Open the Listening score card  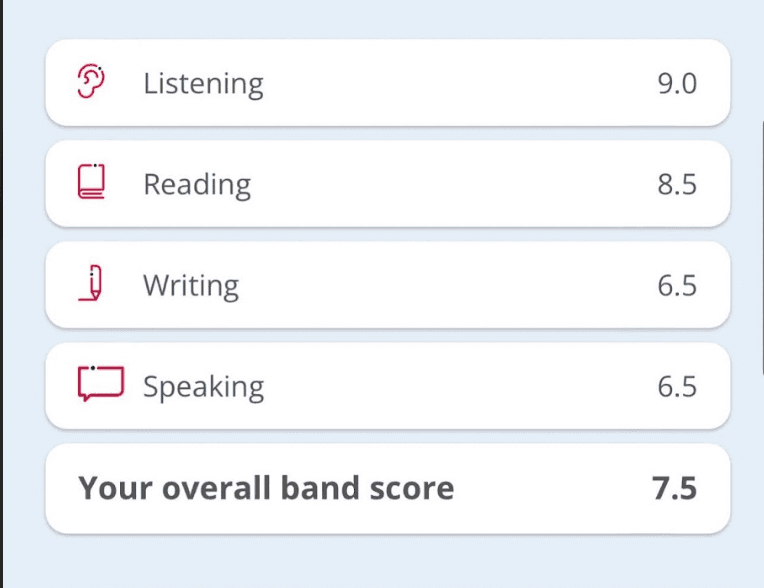[x=388, y=83]
